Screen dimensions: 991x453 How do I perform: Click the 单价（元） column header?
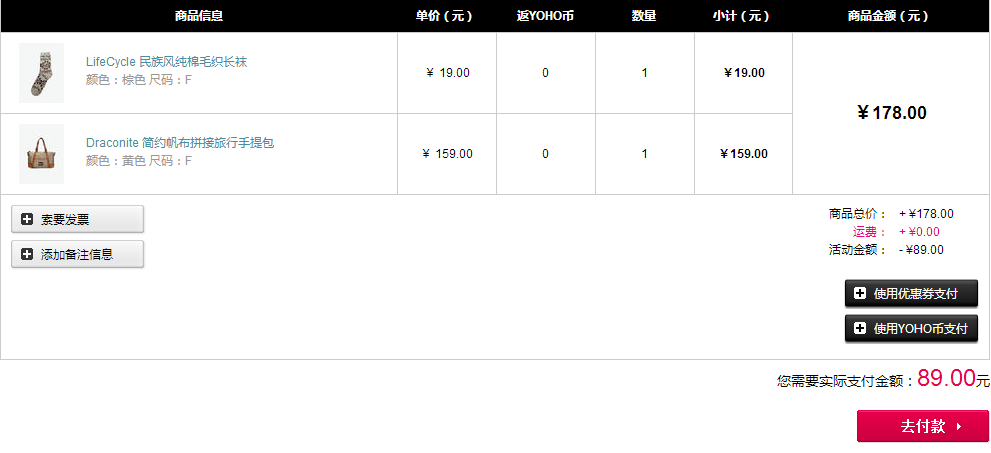click(x=444, y=16)
